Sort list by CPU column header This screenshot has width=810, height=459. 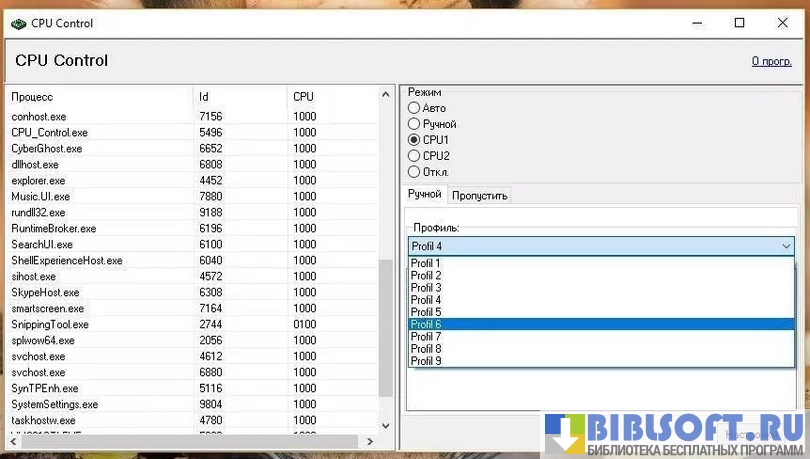(x=303, y=97)
